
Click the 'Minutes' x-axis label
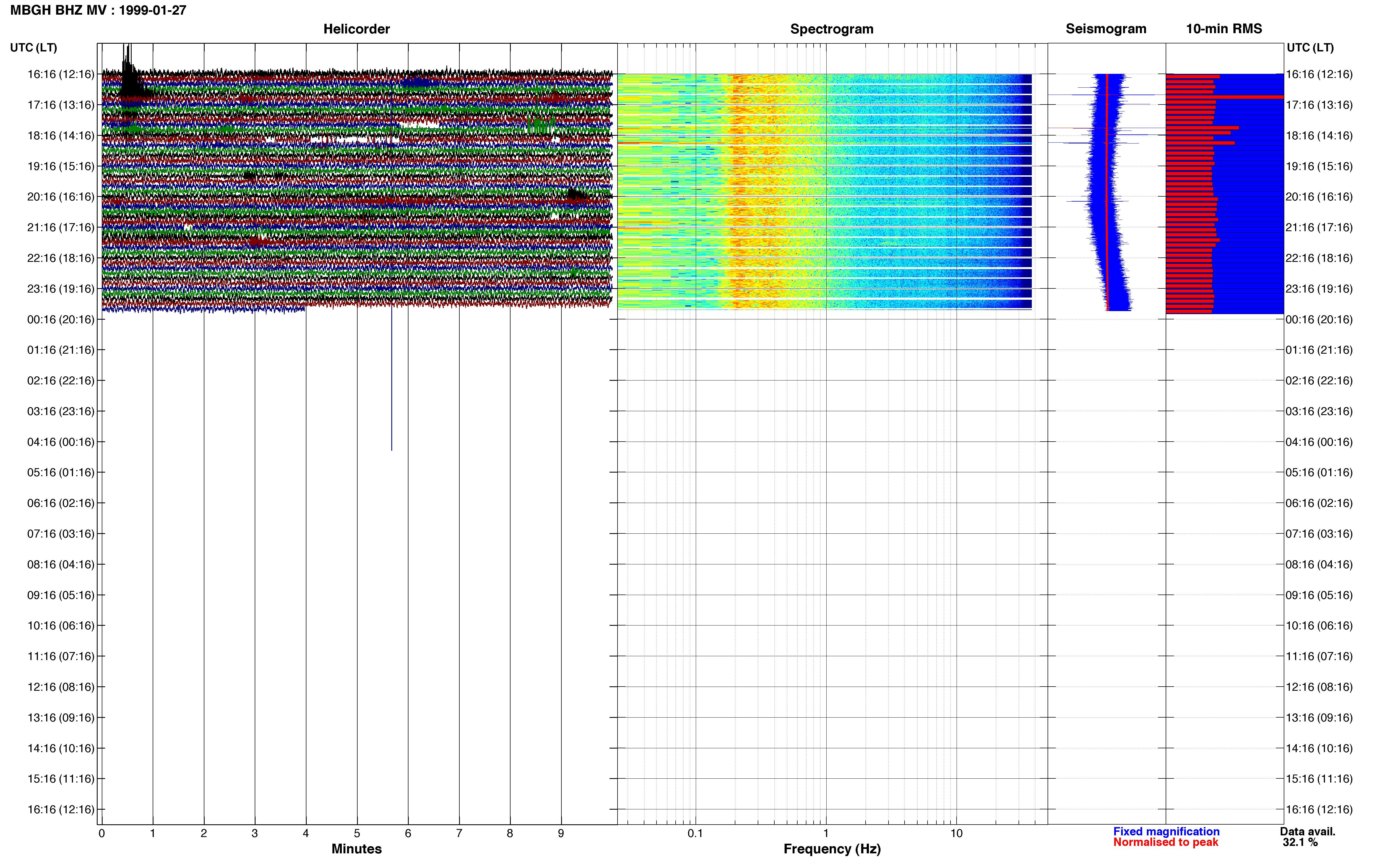tap(356, 849)
